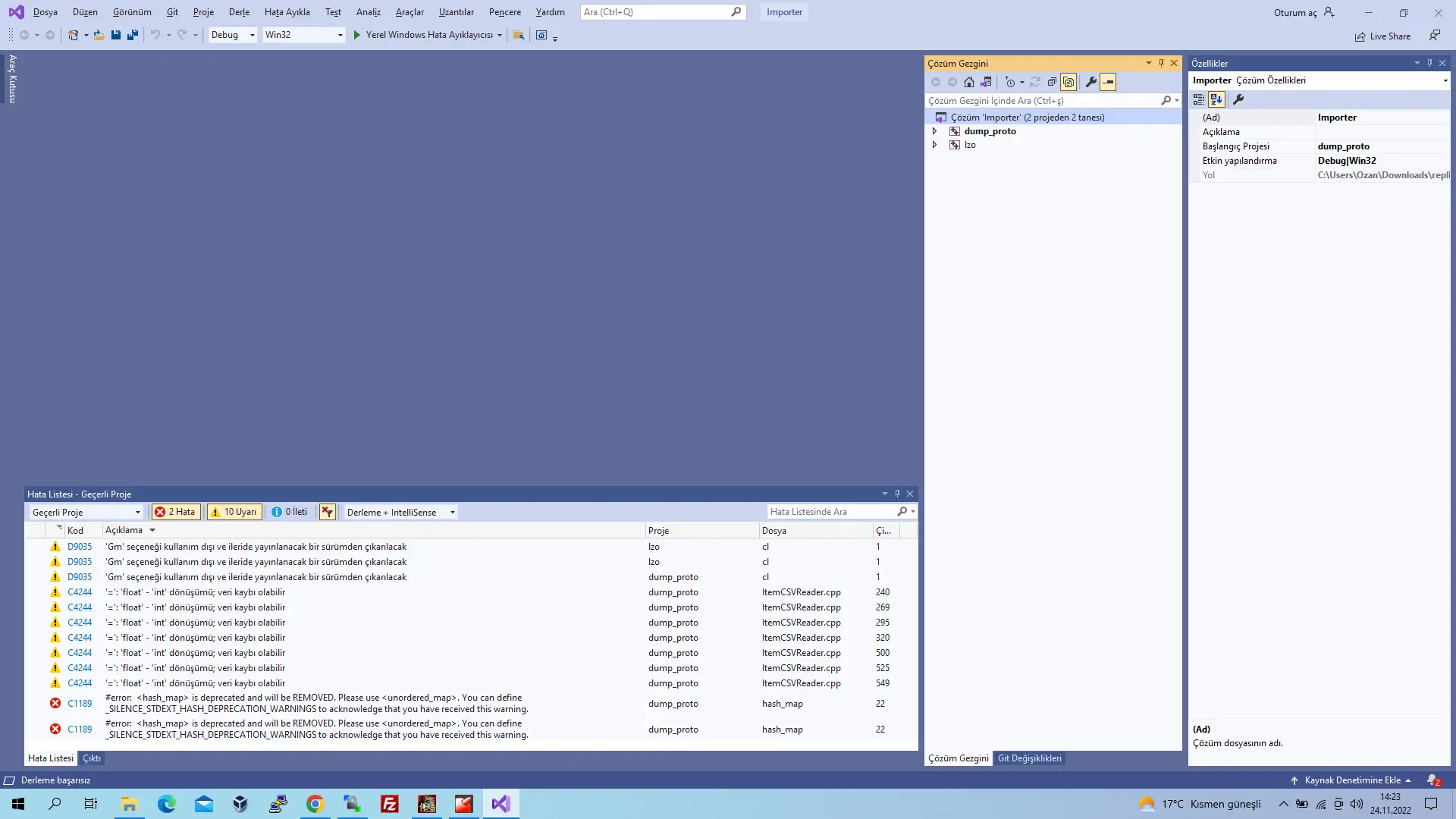Click the Home icon in Solution Explorer

click(x=968, y=82)
